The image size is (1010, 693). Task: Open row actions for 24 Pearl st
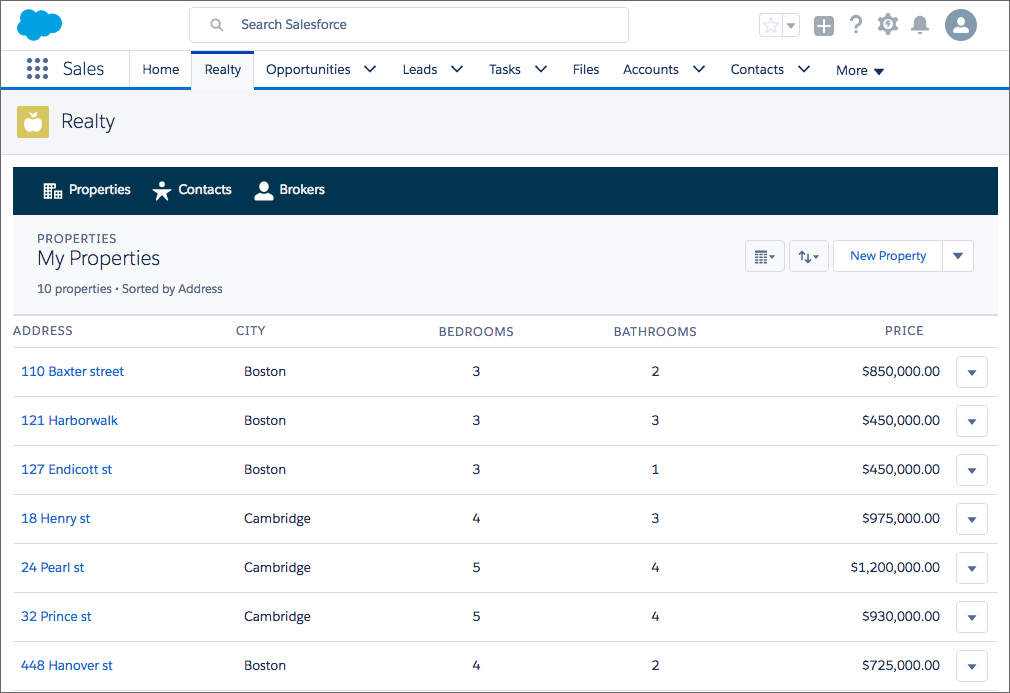(972, 568)
